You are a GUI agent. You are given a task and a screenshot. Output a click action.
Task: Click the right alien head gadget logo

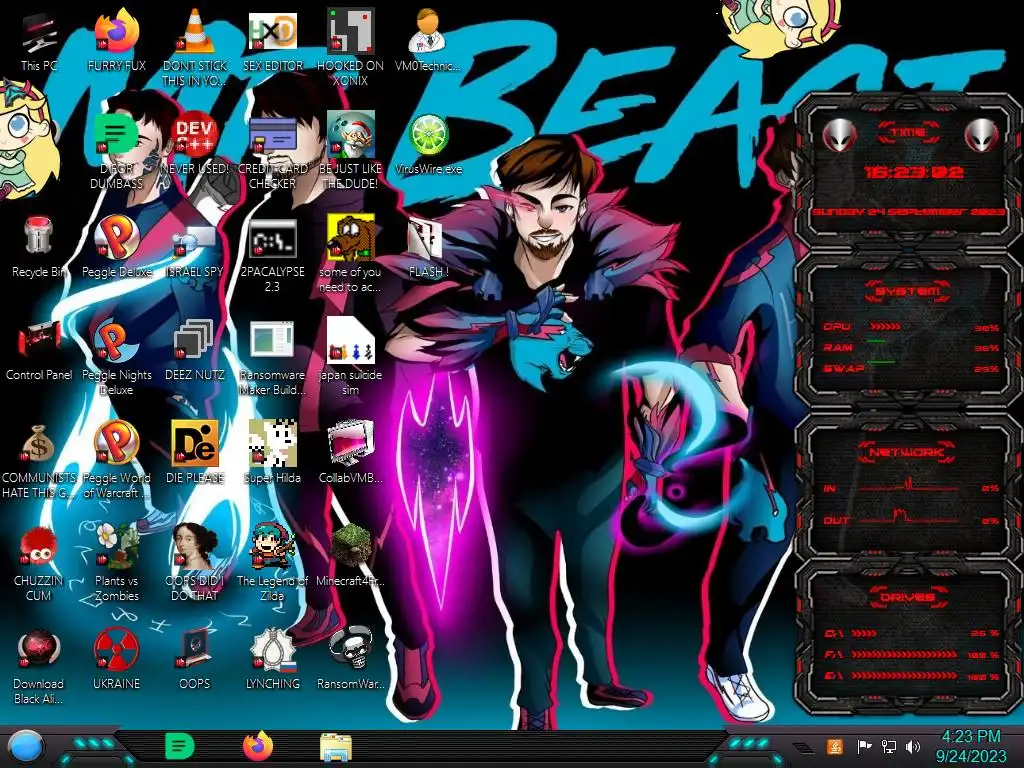982,135
